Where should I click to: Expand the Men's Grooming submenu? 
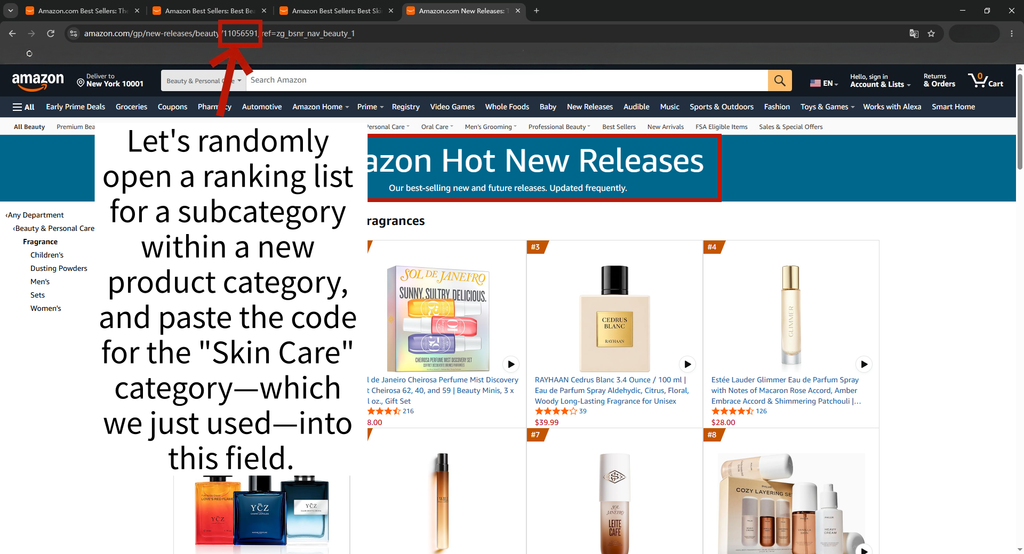(x=490, y=127)
